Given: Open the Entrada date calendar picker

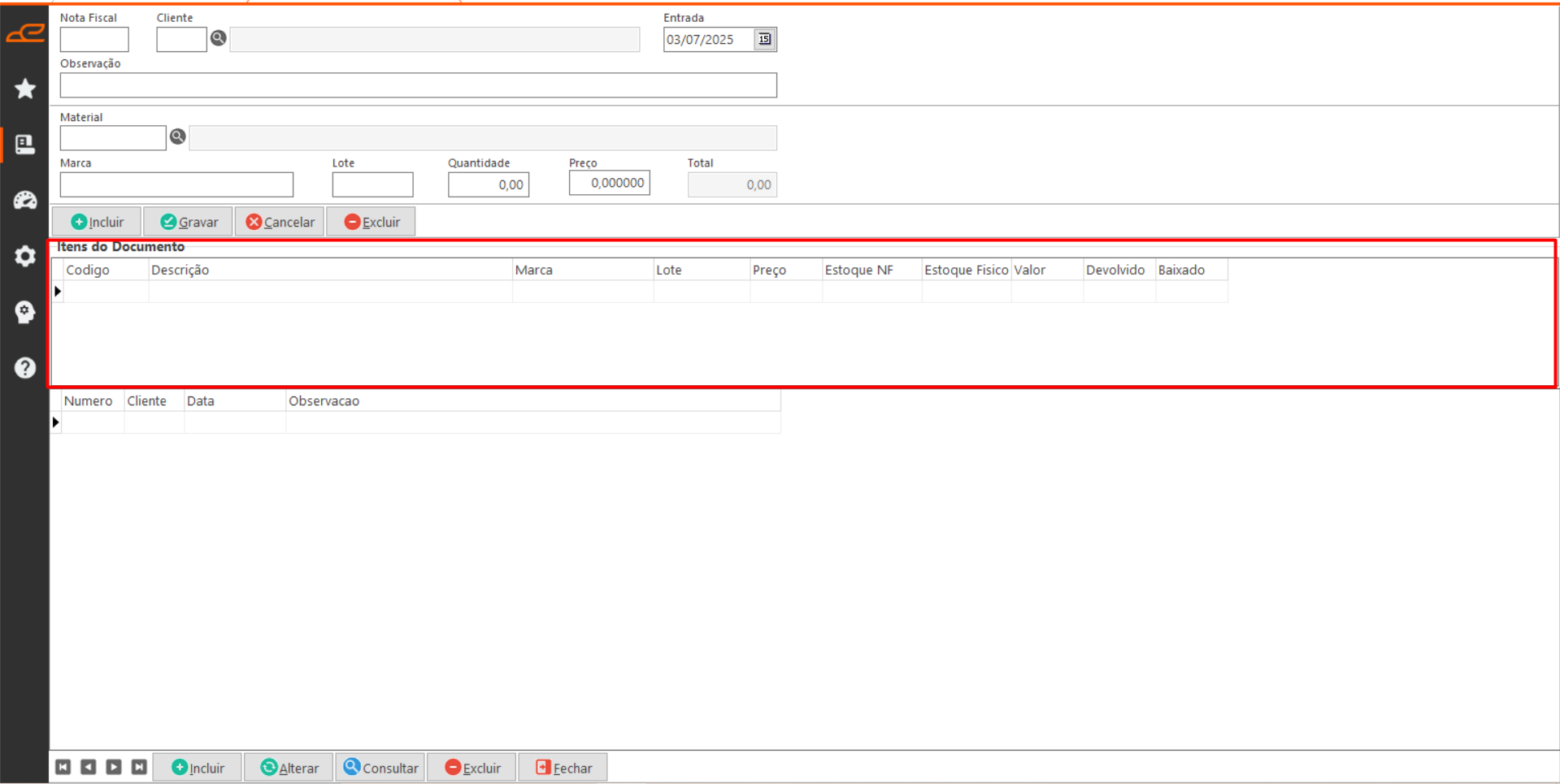Looking at the screenshot, I should coord(764,39).
